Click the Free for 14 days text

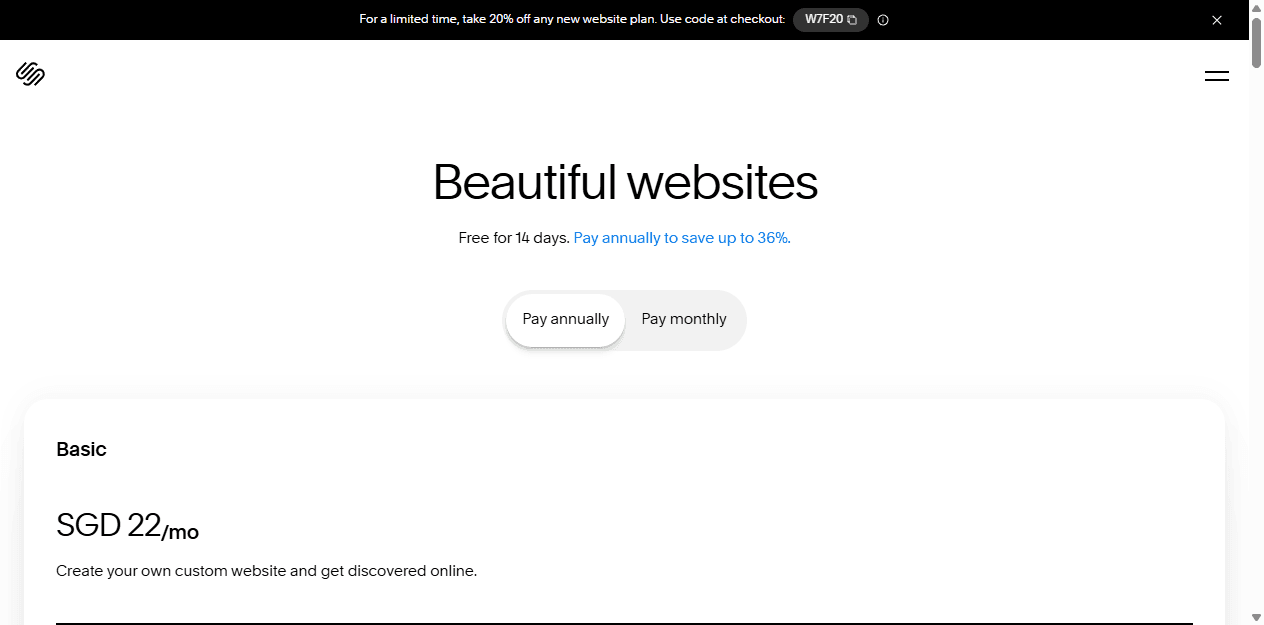[x=514, y=238]
